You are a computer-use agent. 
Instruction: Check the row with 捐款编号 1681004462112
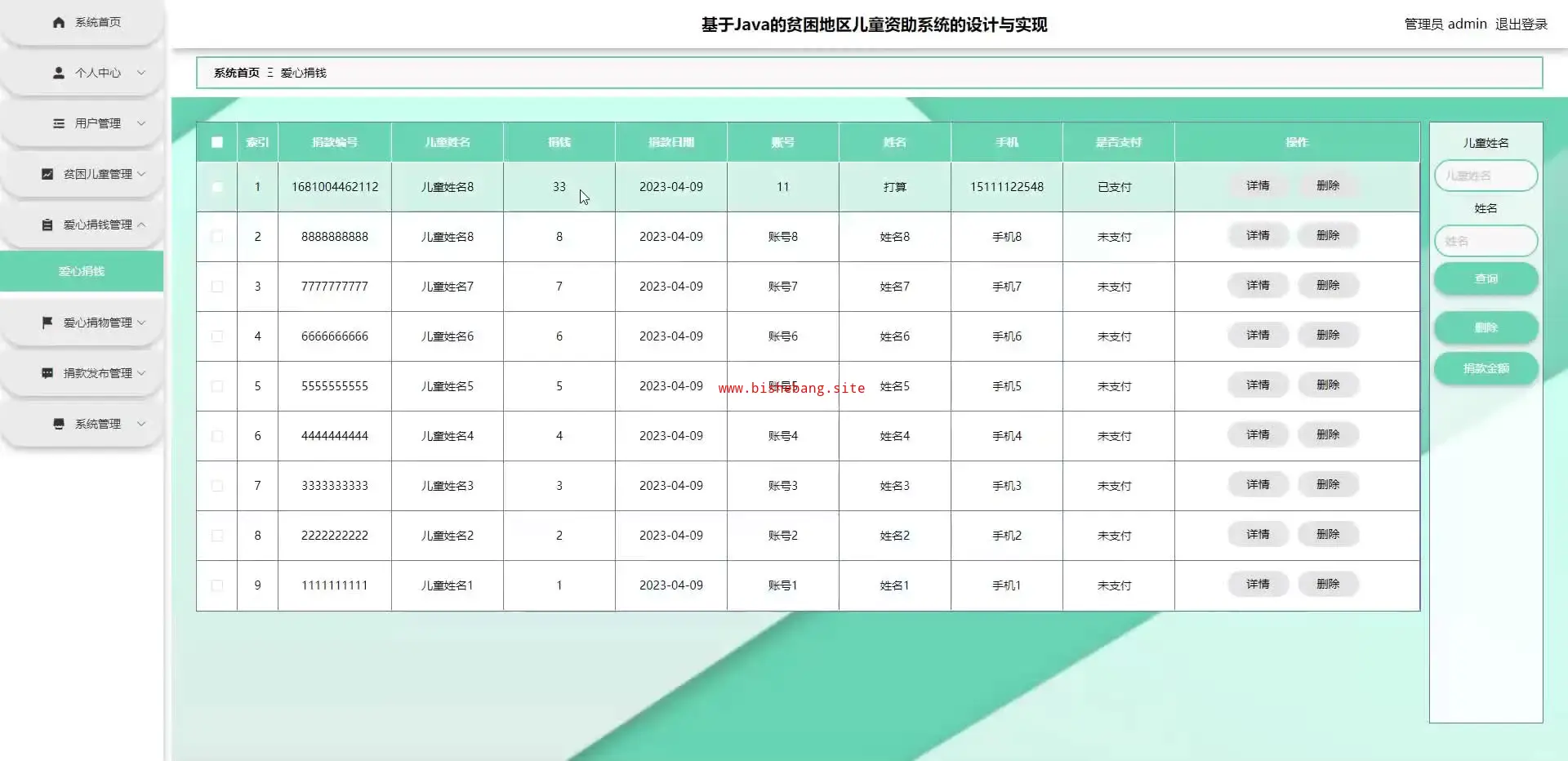pyautogui.click(x=217, y=187)
